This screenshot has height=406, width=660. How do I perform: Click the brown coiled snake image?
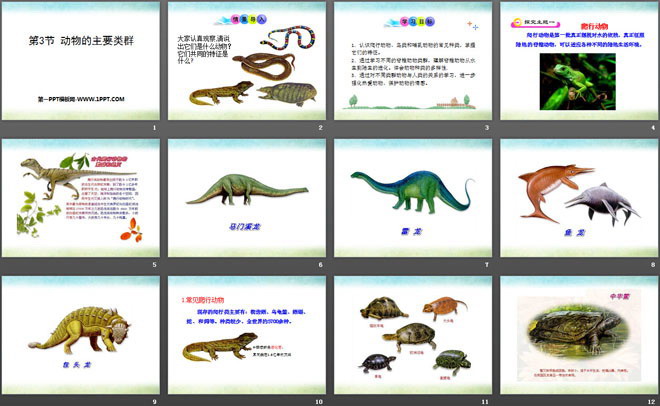263,66
